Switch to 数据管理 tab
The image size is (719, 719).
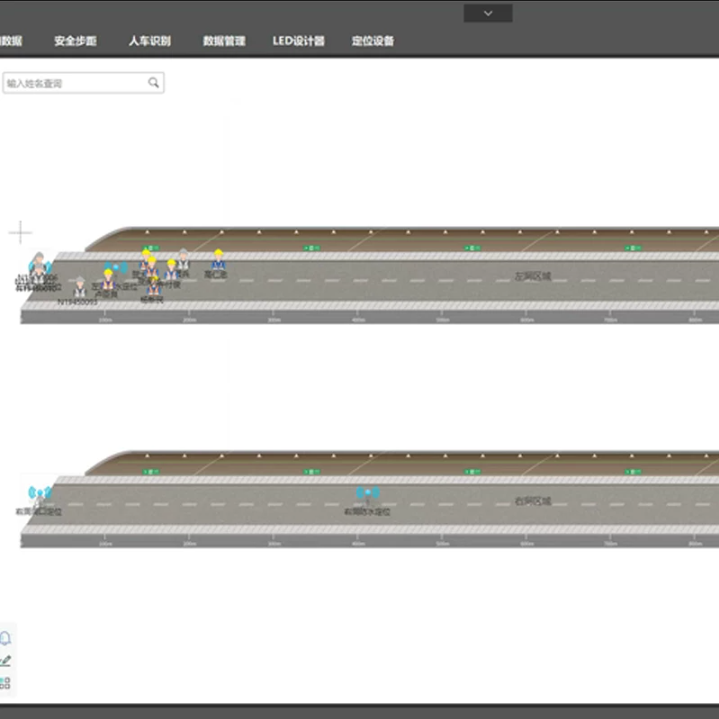(224, 41)
